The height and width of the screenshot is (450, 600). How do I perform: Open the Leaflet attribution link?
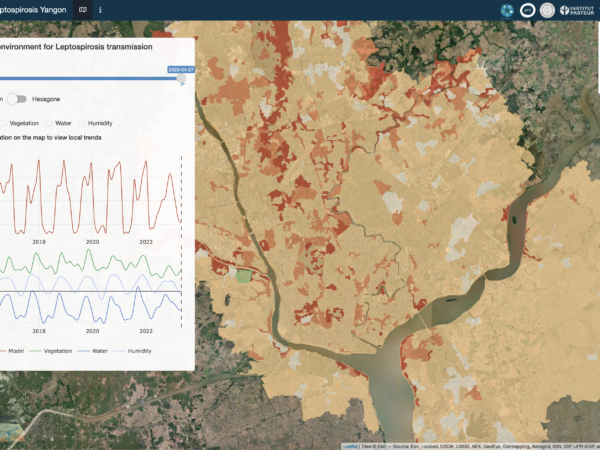(x=350, y=447)
